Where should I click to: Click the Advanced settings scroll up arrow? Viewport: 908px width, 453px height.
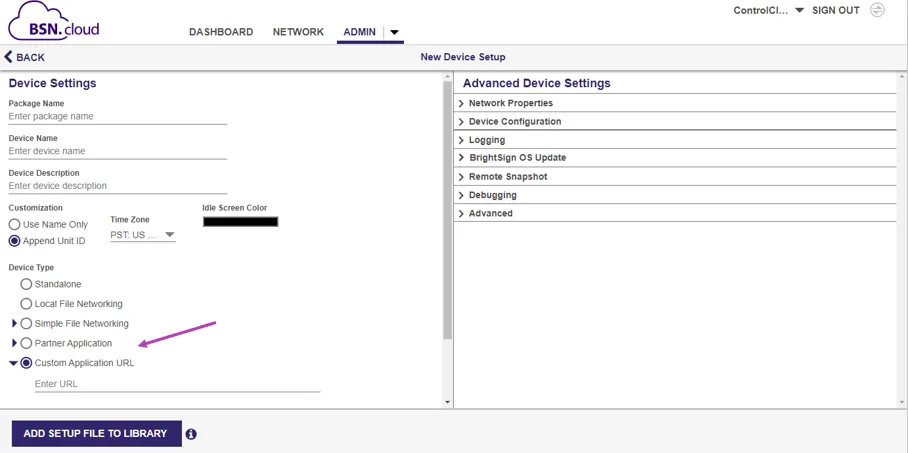pos(902,76)
